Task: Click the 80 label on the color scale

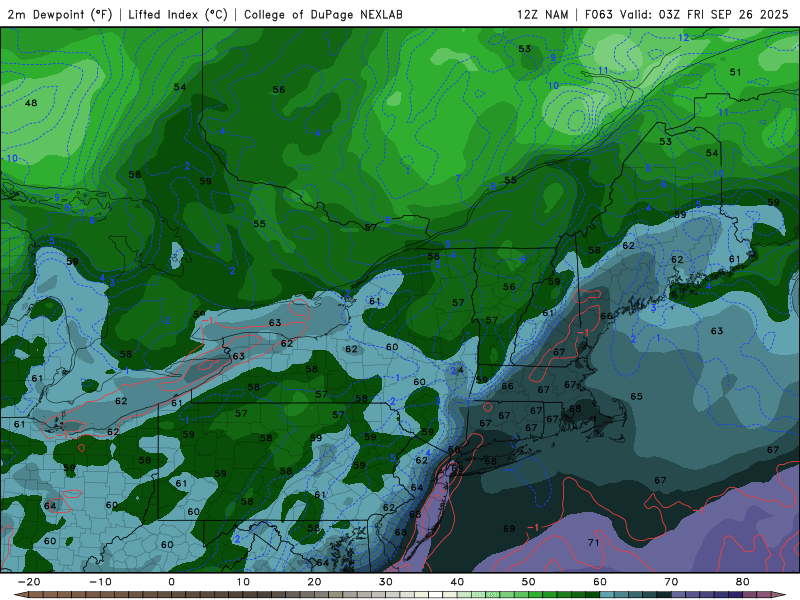Action: (743, 582)
